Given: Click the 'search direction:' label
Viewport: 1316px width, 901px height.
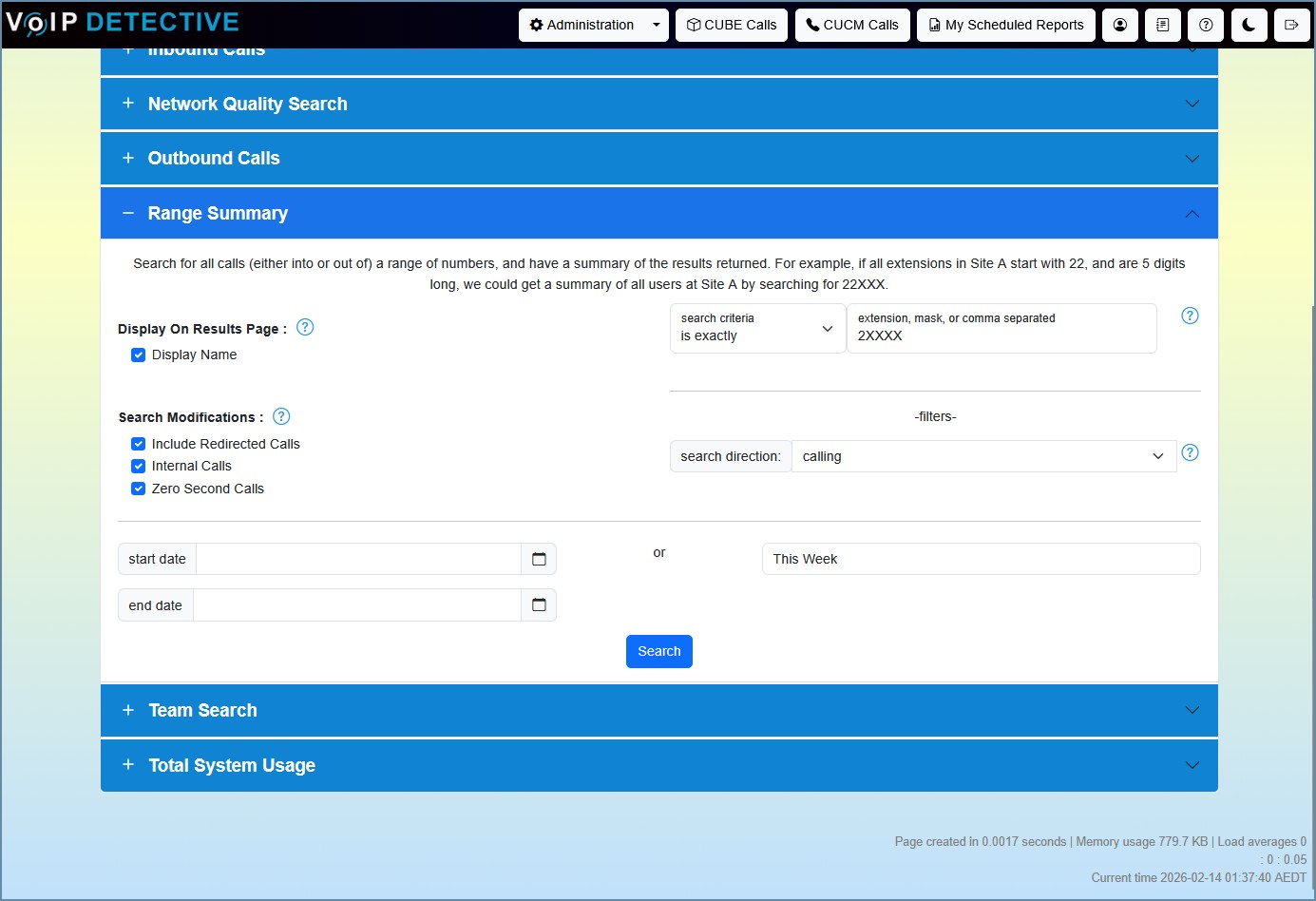Looking at the screenshot, I should (731, 456).
